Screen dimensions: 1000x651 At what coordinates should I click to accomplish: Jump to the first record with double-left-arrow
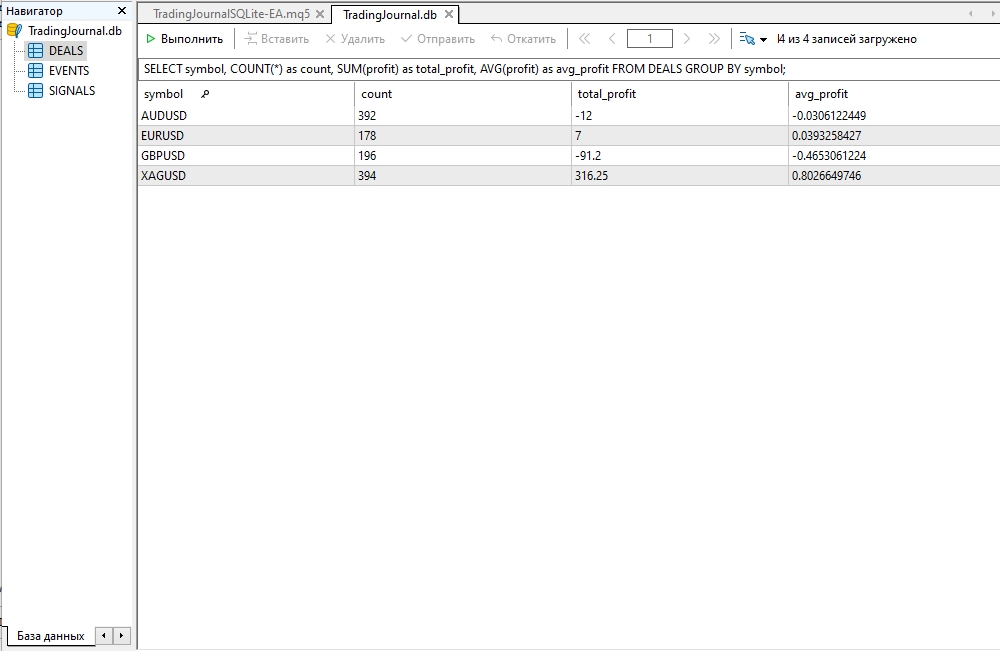(584, 38)
